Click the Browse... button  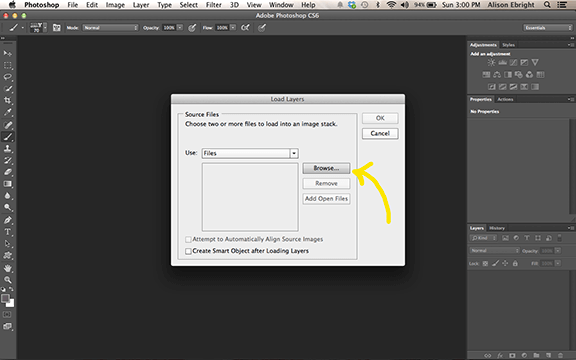tap(326, 168)
